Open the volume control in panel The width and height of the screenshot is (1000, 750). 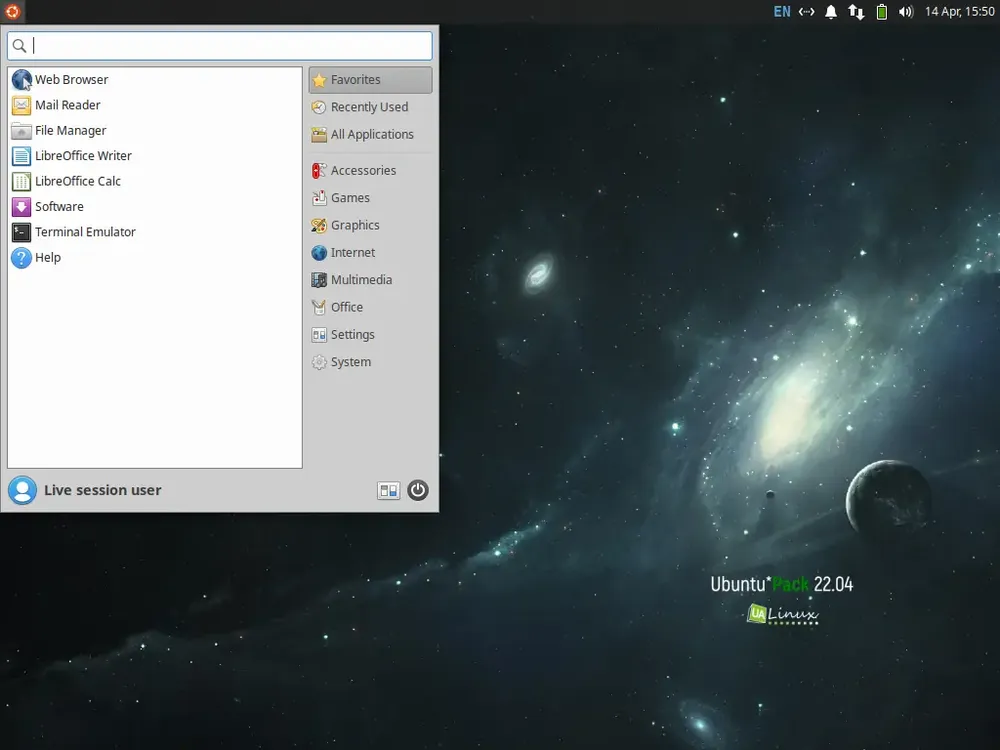pos(906,11)
